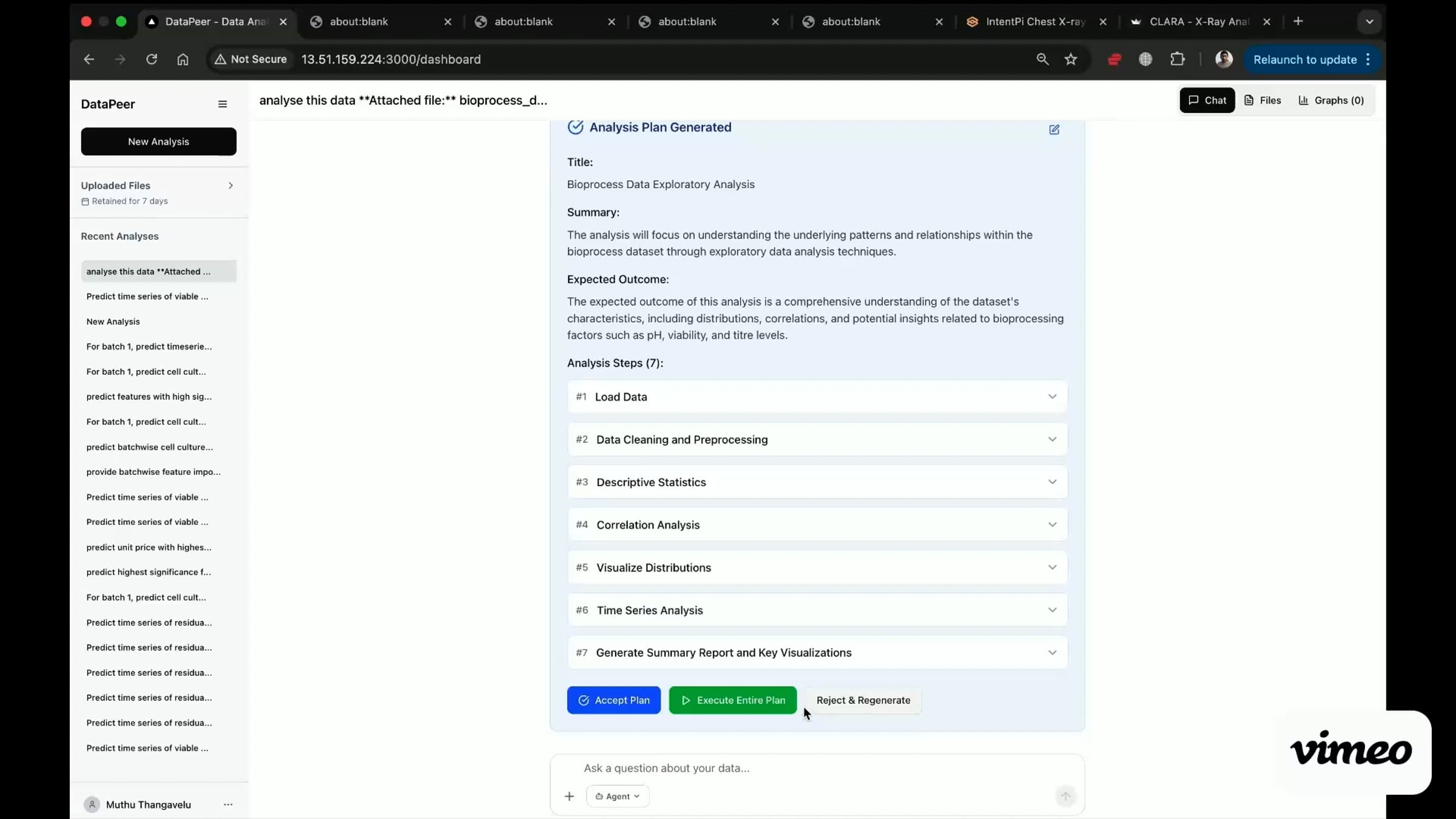This screenshot has height=819, width=1456.
Task: Open browser extensions puzzle icon
Action: [1177, 59]
